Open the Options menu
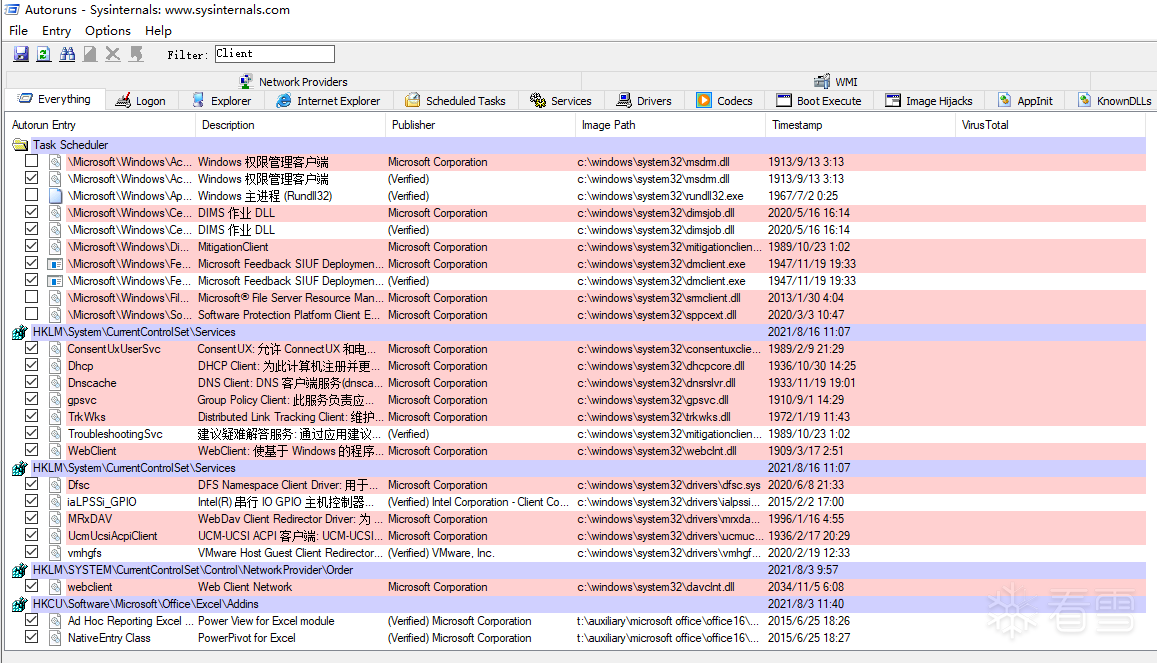 [108, 30]
